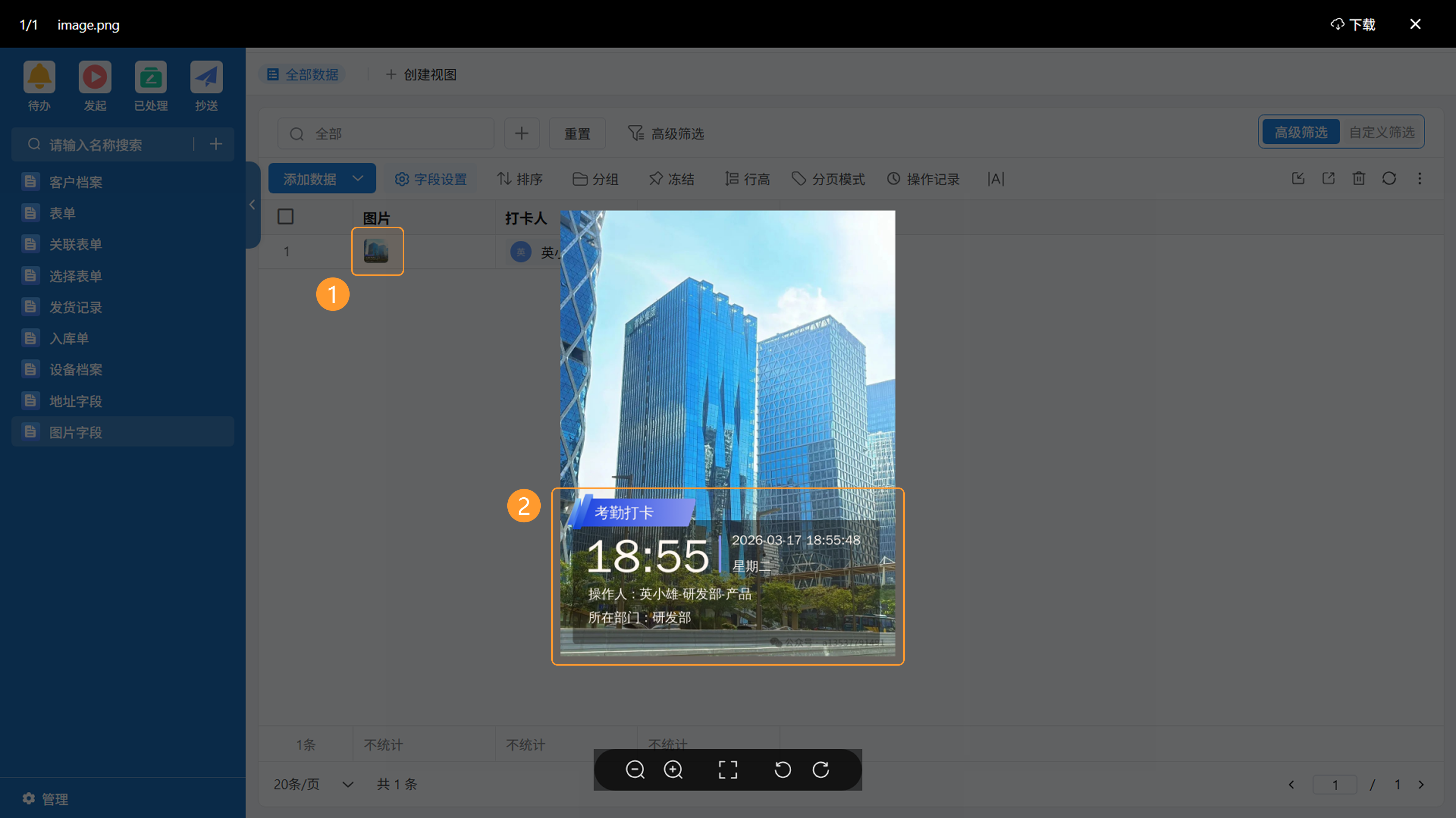
Task: Click the zoom out magnifier icon
Action: 635,769
